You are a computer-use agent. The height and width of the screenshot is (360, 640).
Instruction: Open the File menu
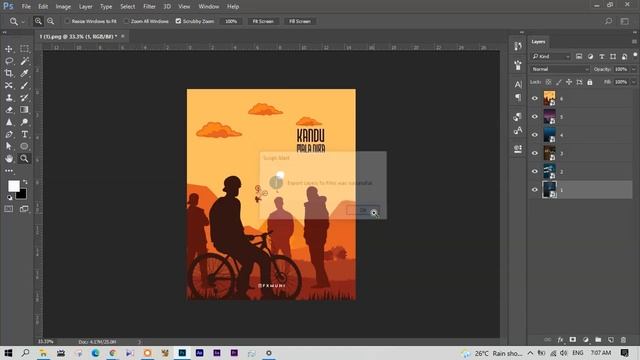point(26,7)
